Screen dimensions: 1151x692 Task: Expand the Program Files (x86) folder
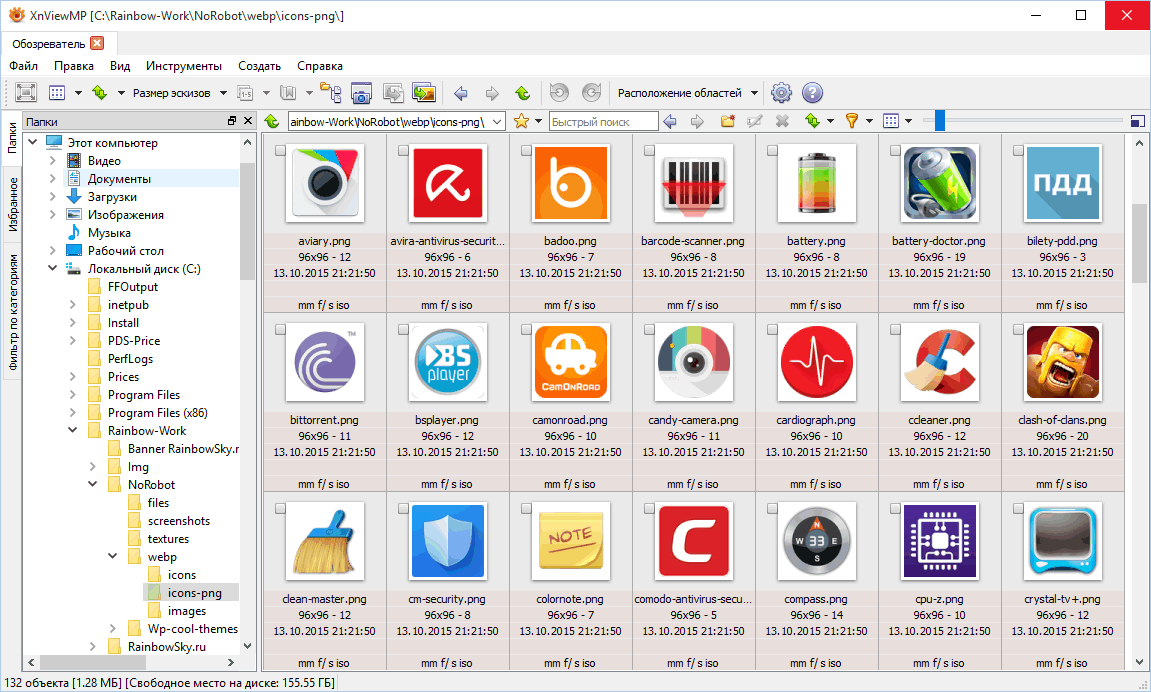(x=73, y=412)
